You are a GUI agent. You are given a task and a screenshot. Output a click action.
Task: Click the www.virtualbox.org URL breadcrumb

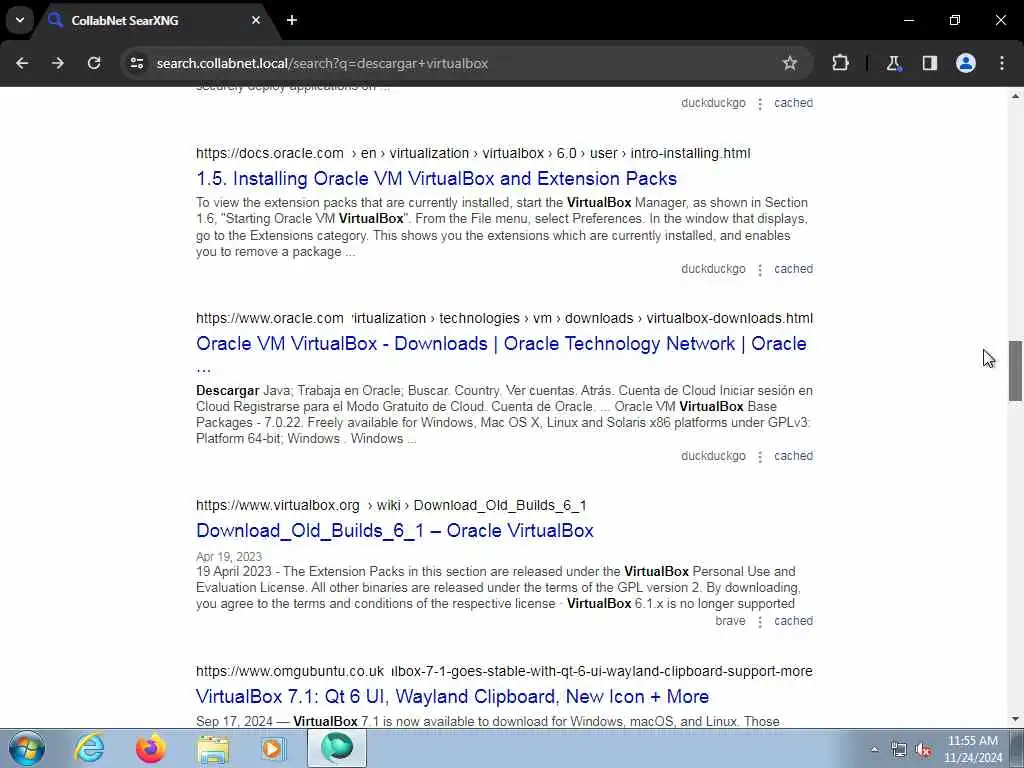pyautogui.click(x=391, y=505)
